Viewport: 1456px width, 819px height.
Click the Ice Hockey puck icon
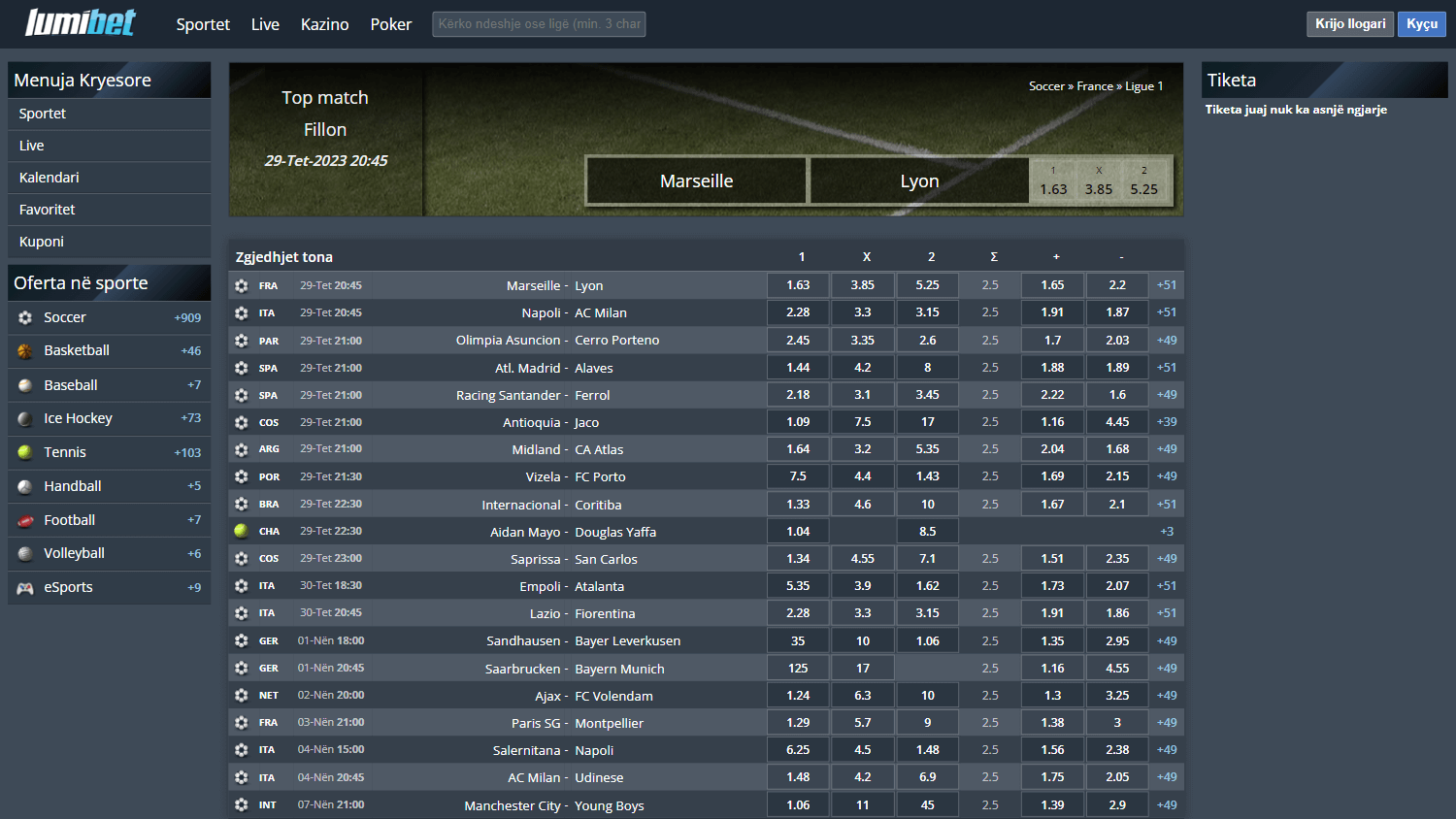[x=25, y=419]
